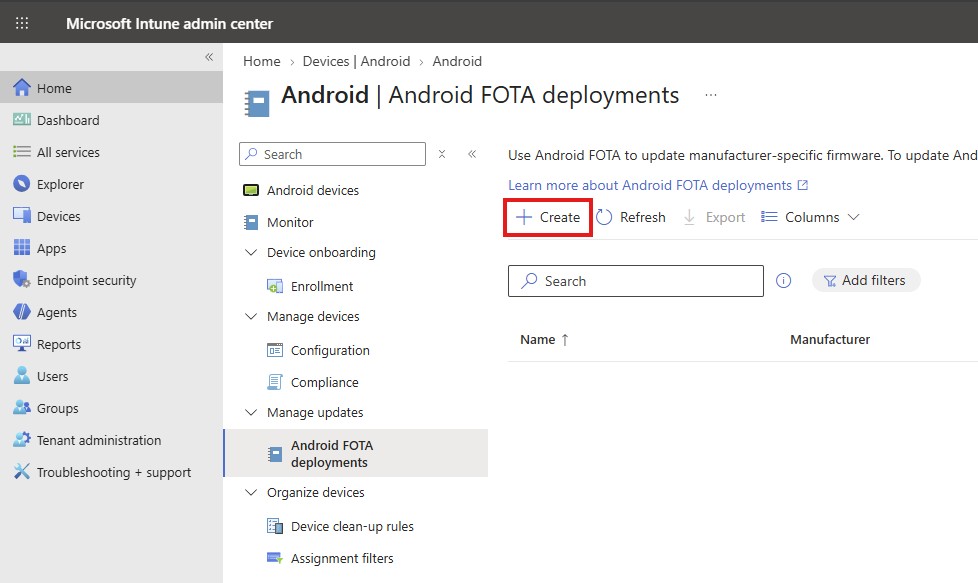Click the Compliance document icon
Screen dimensions: 978x583
pyautogui.click(x=274, y=382)
